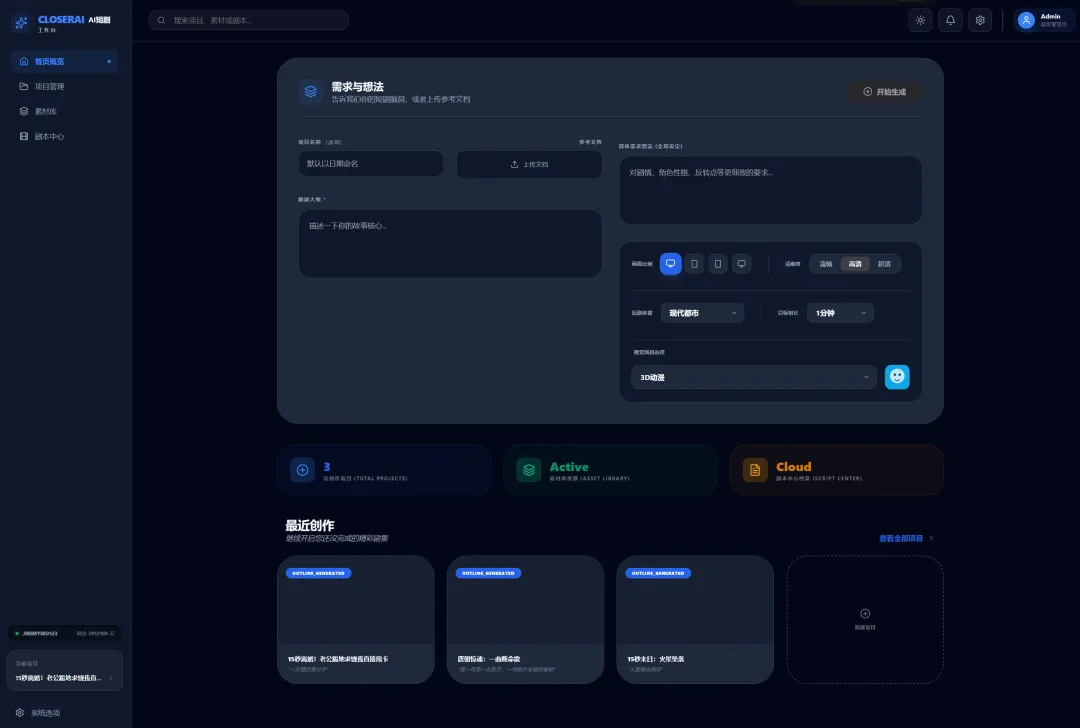Click the 最近创作 heading

click(310, 526)
